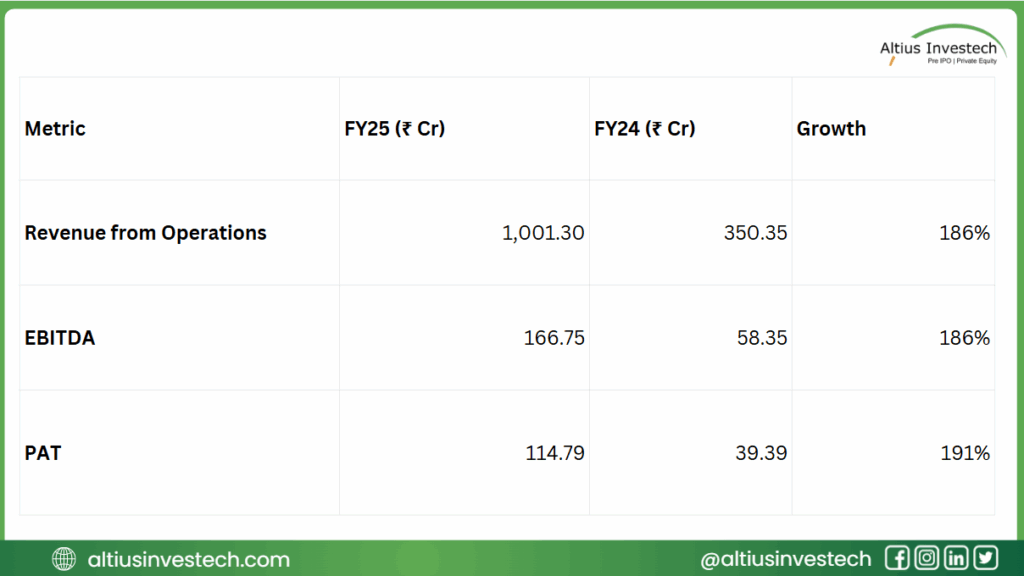Click the LinkedIn icon in footer
Screen dimensions: 1024x576
[x=957, y=558]
